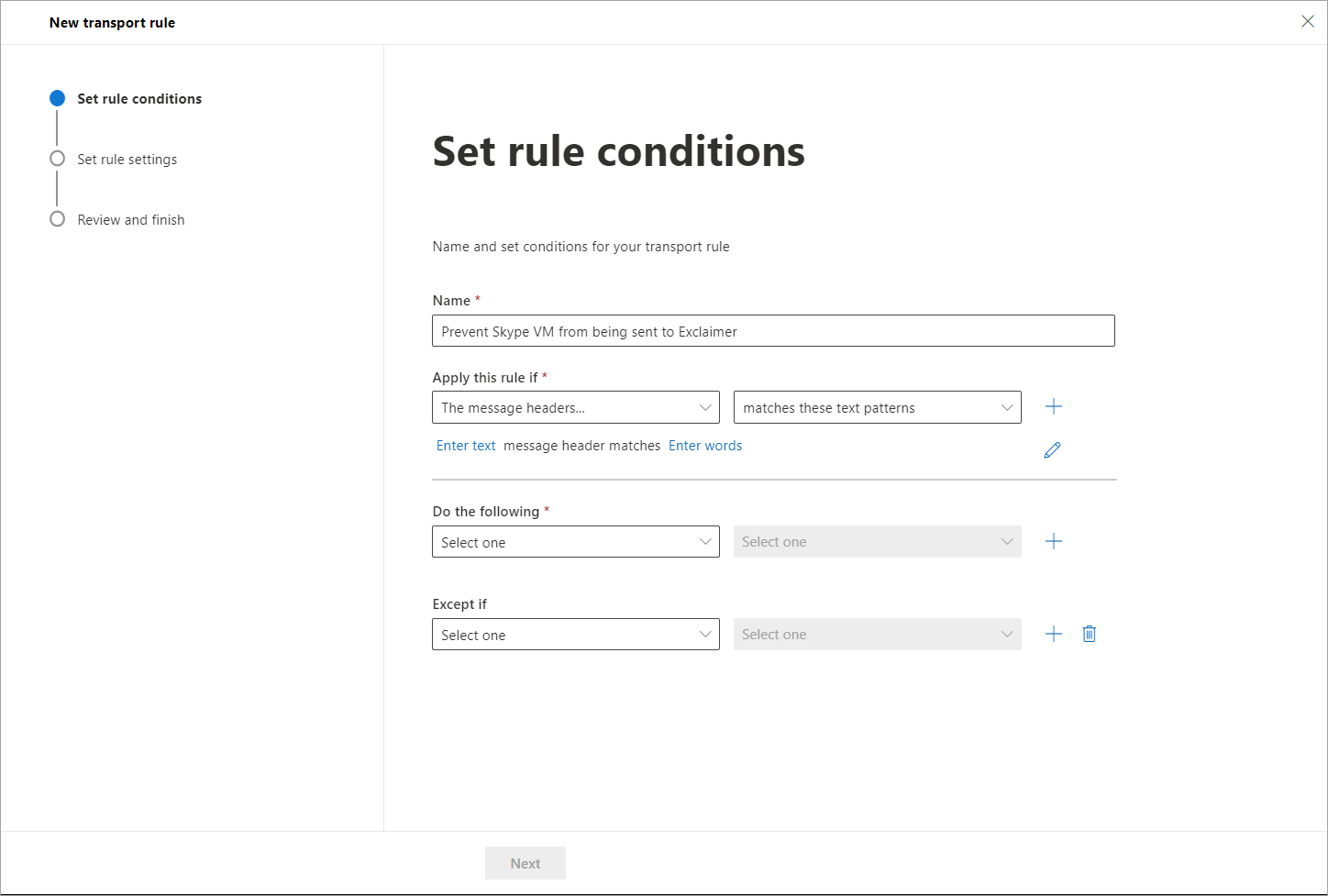Open the Except if 'Select one' dropdown

point(575,635)
